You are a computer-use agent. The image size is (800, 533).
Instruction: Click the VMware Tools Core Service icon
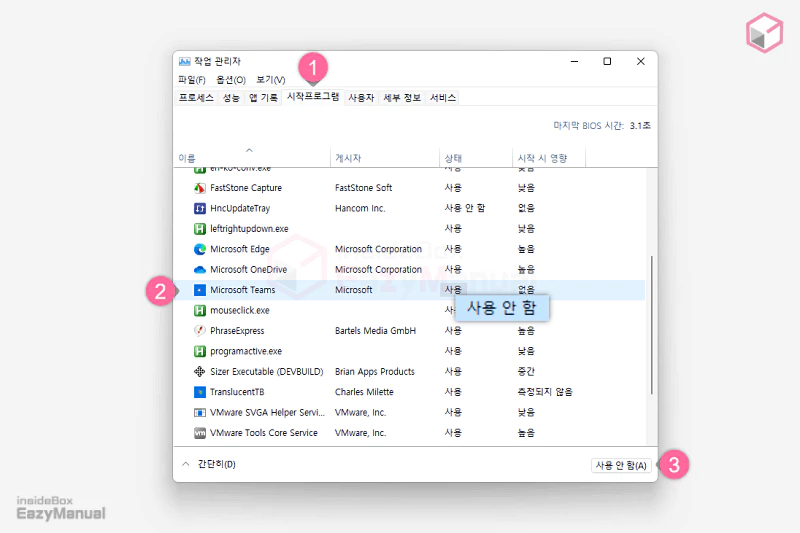click(199, 433)
